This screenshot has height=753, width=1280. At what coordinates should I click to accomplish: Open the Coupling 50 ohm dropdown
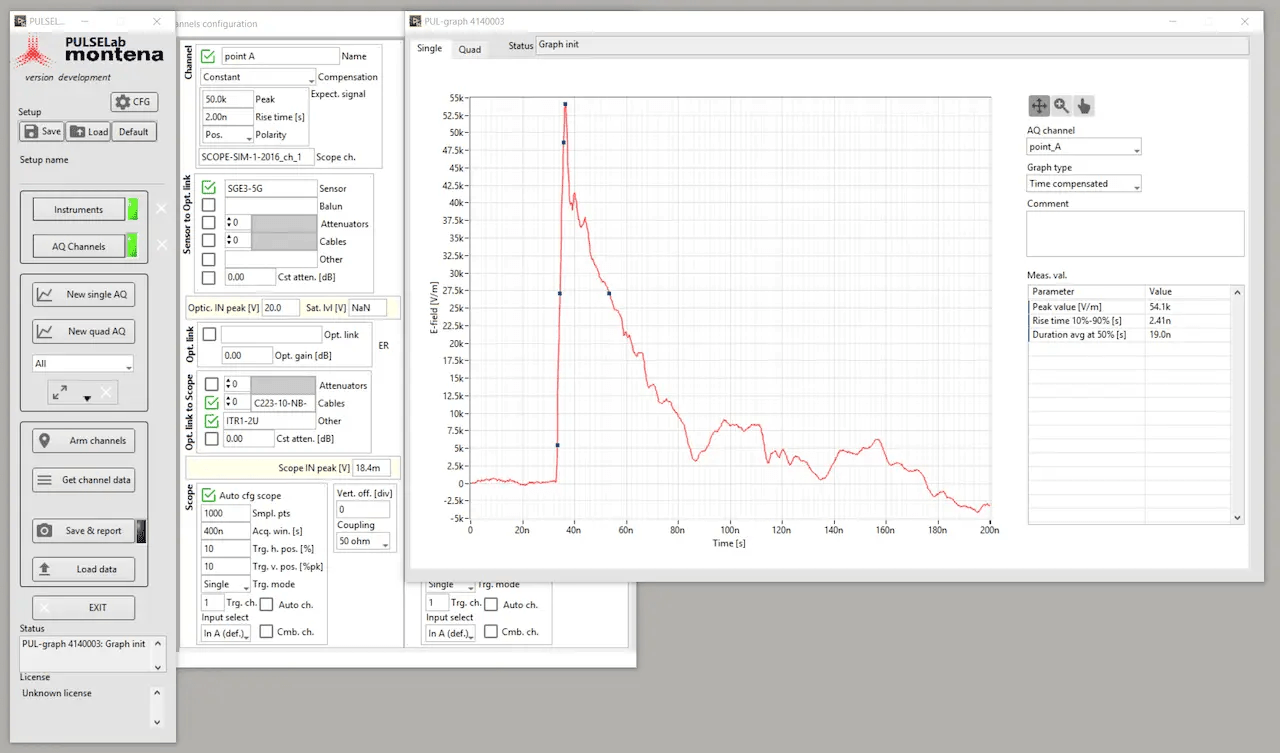[361, 541]
